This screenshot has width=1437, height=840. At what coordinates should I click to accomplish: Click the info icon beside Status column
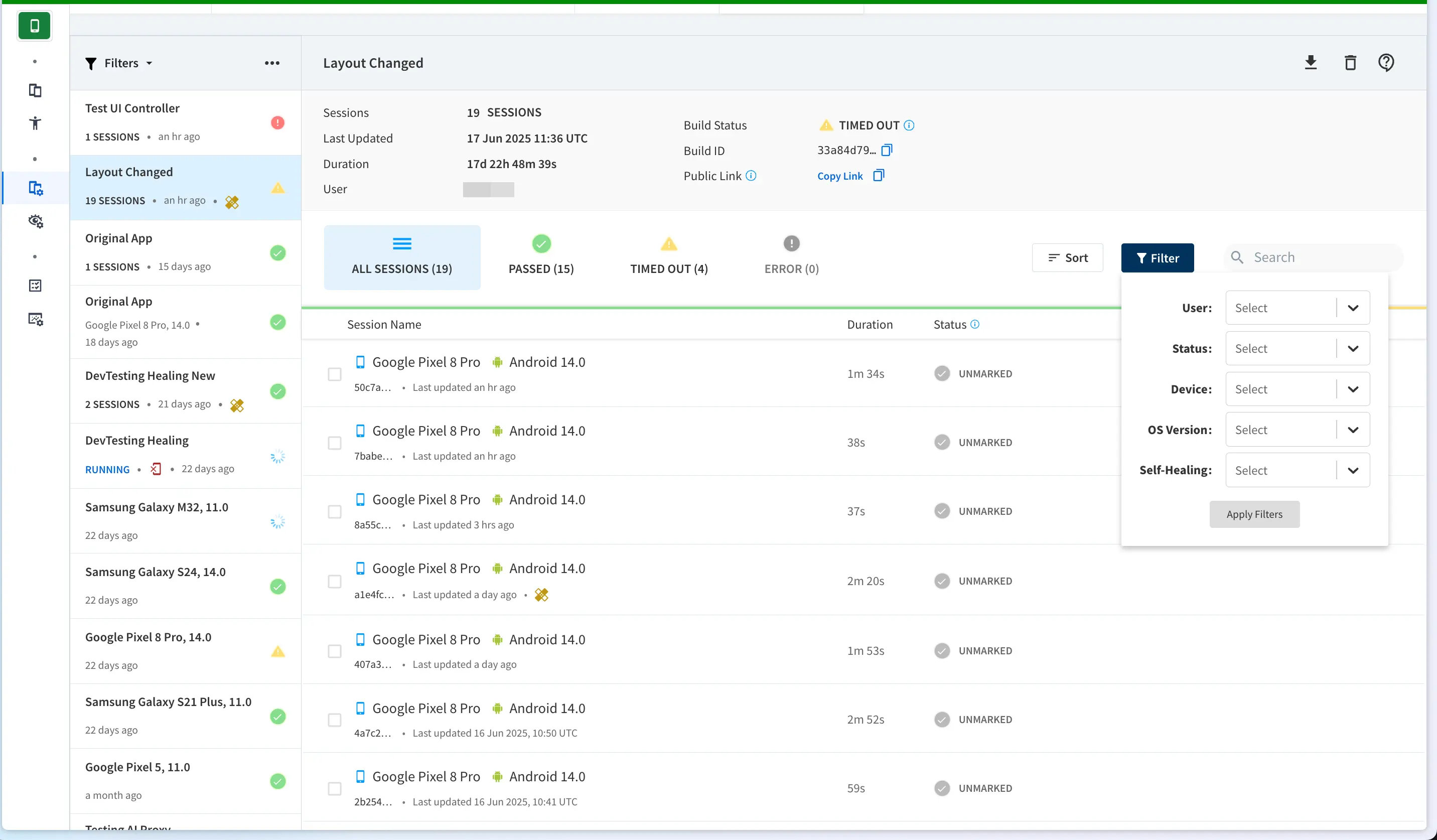coord(974,324)
